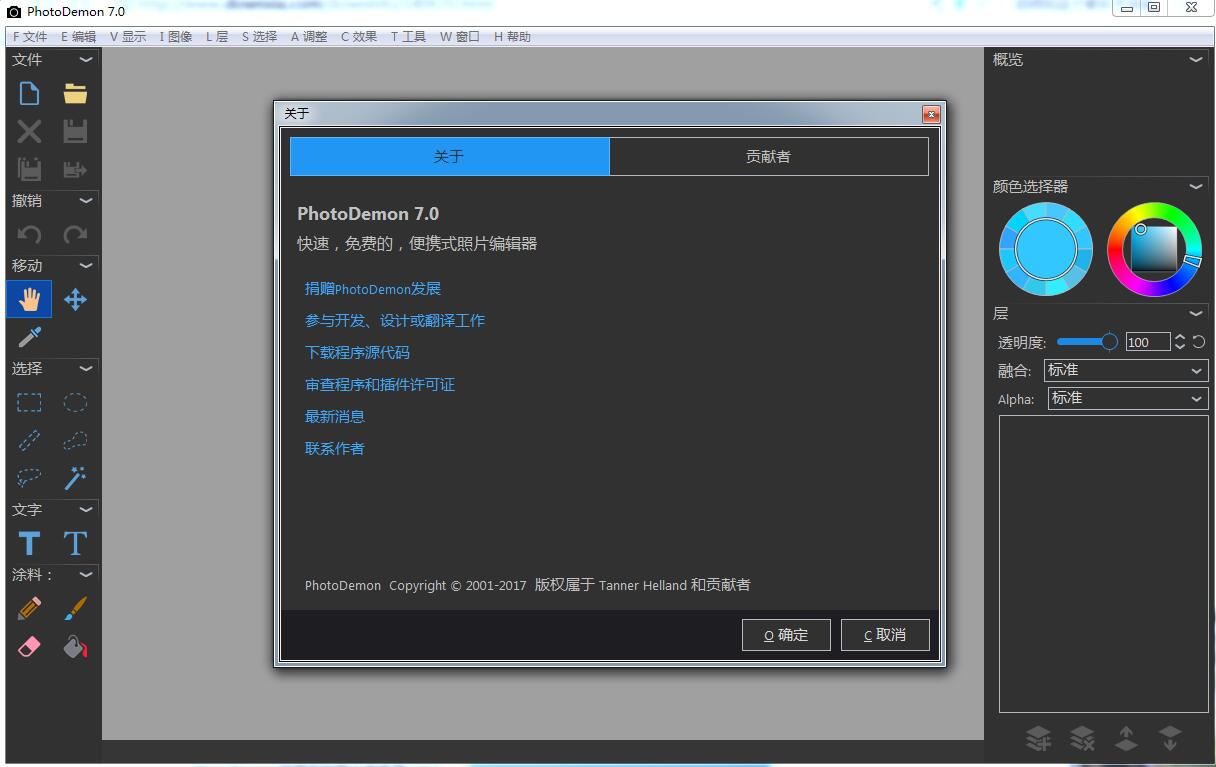1216x767 pixels.
Task: Click the Delete layer icon
Action: pyautogui.click(x=1082, y=738)
